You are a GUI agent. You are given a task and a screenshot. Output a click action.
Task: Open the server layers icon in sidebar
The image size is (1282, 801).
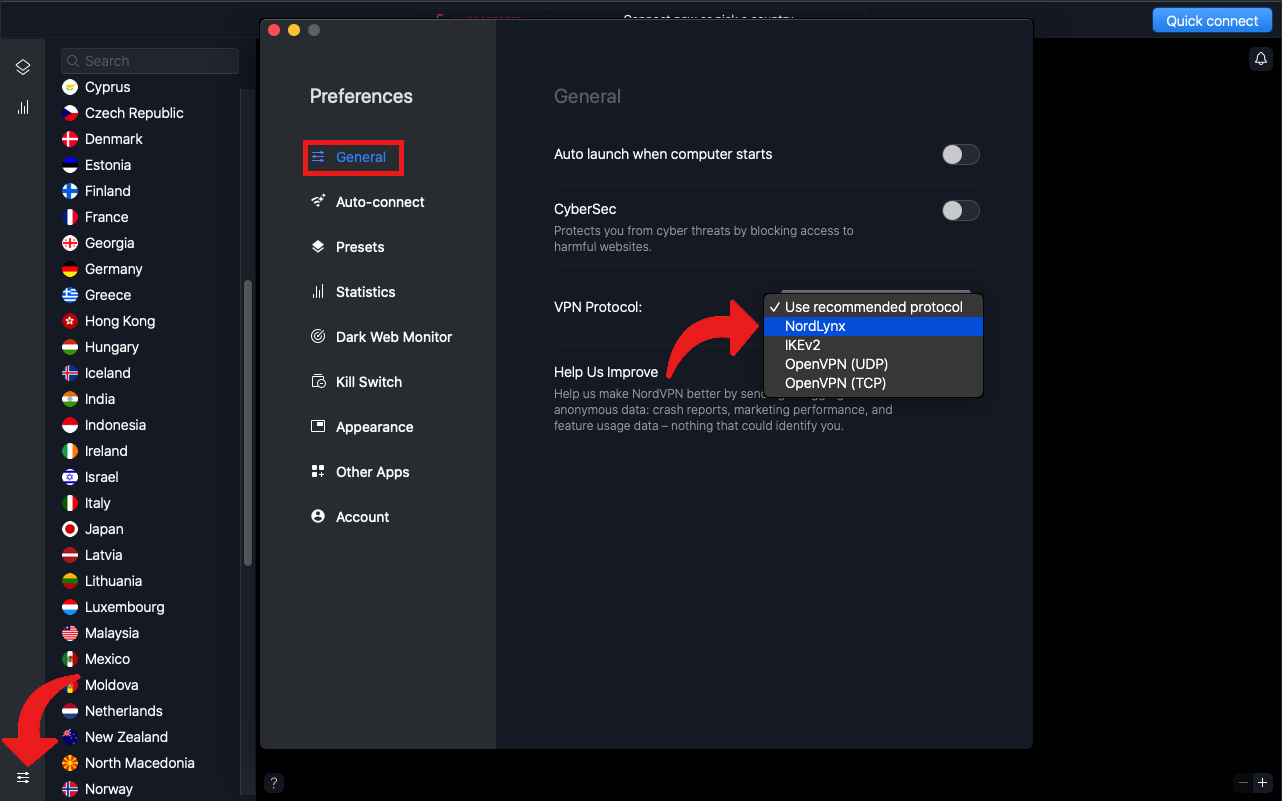pyautogui.click(x=23, y=68)
